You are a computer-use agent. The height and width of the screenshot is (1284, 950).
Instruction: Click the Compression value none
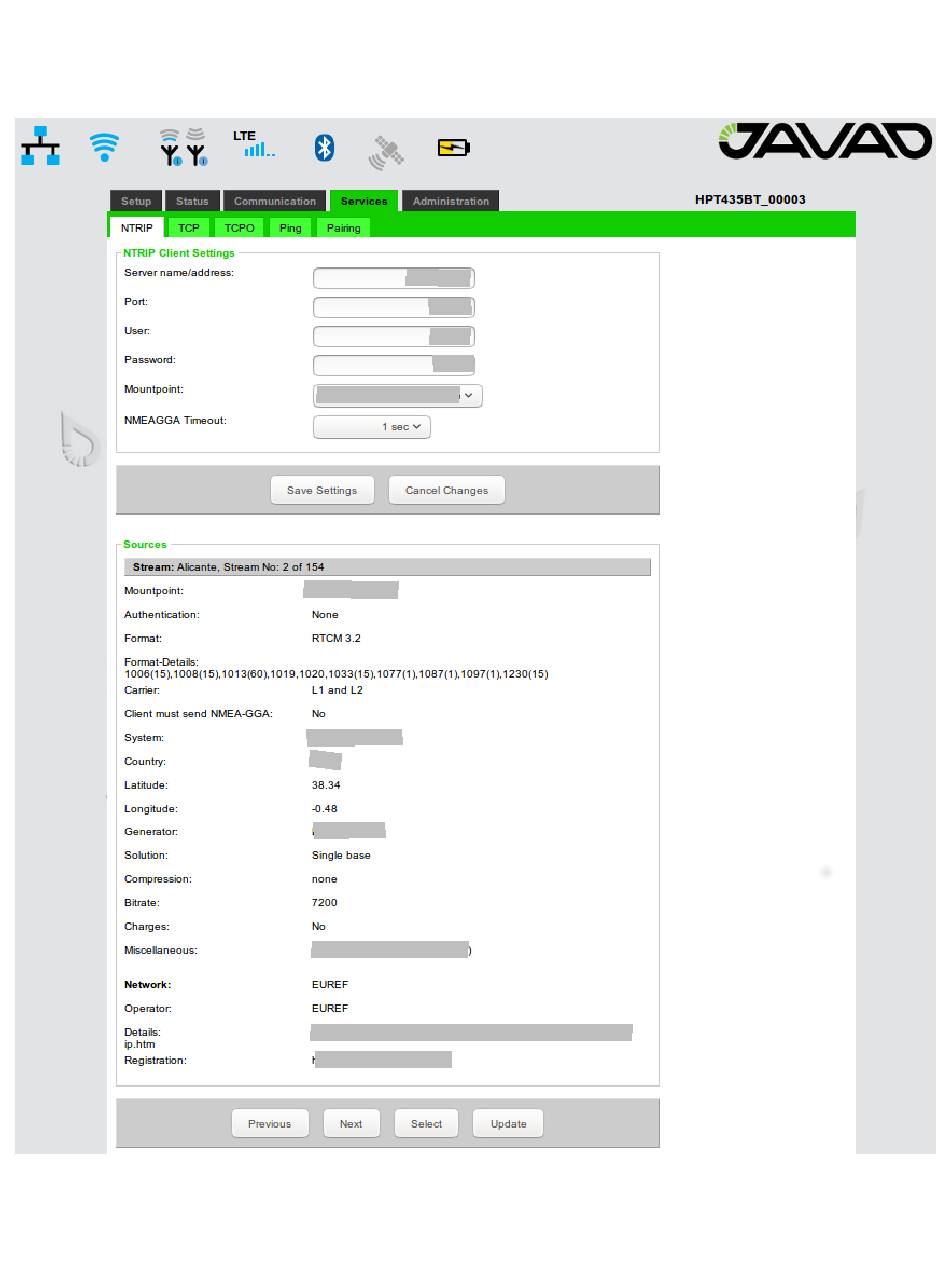coord(325,879)
